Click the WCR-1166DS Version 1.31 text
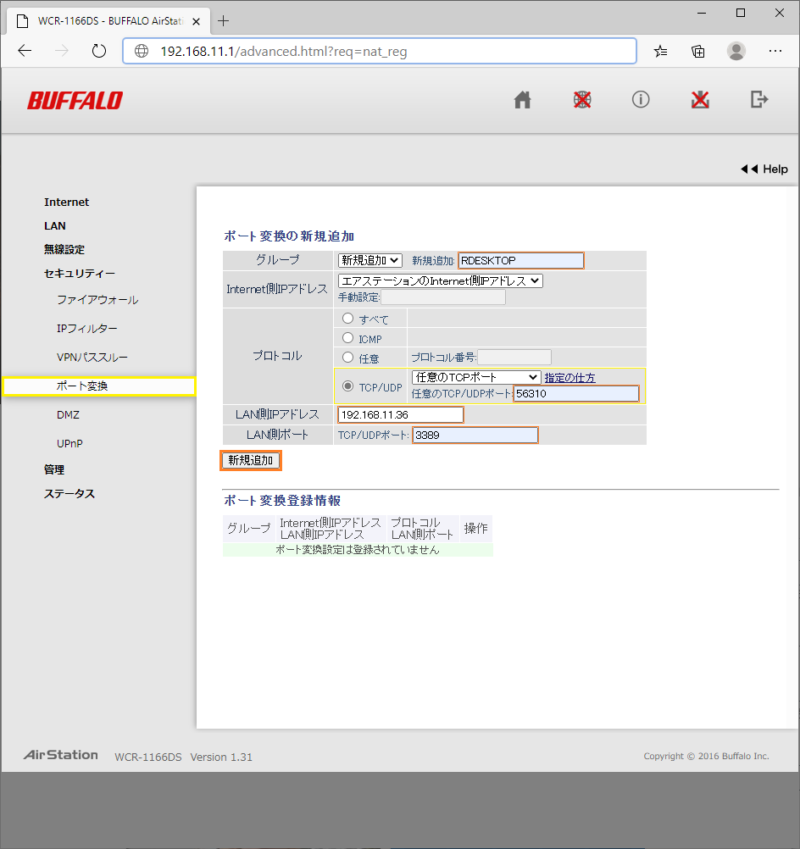The image size is (800, 849). [183, 757]
